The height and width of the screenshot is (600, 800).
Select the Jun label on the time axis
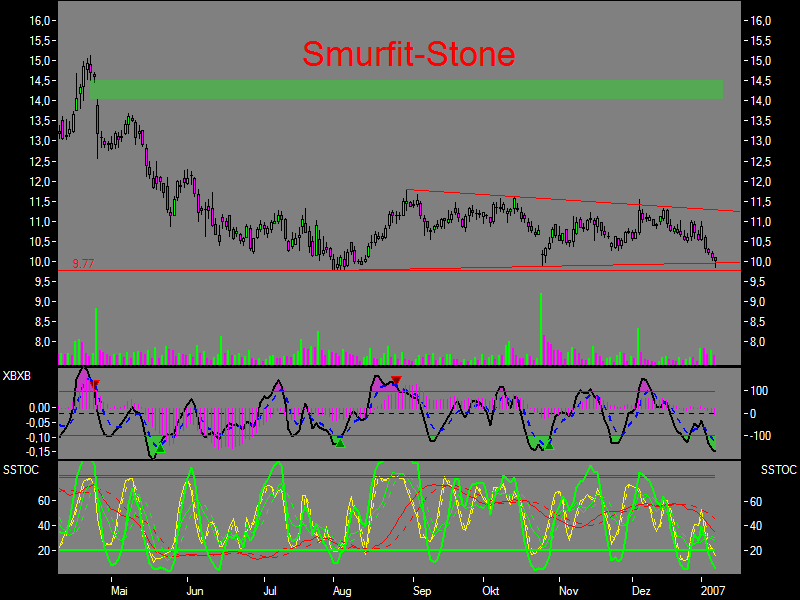(195, 591)
